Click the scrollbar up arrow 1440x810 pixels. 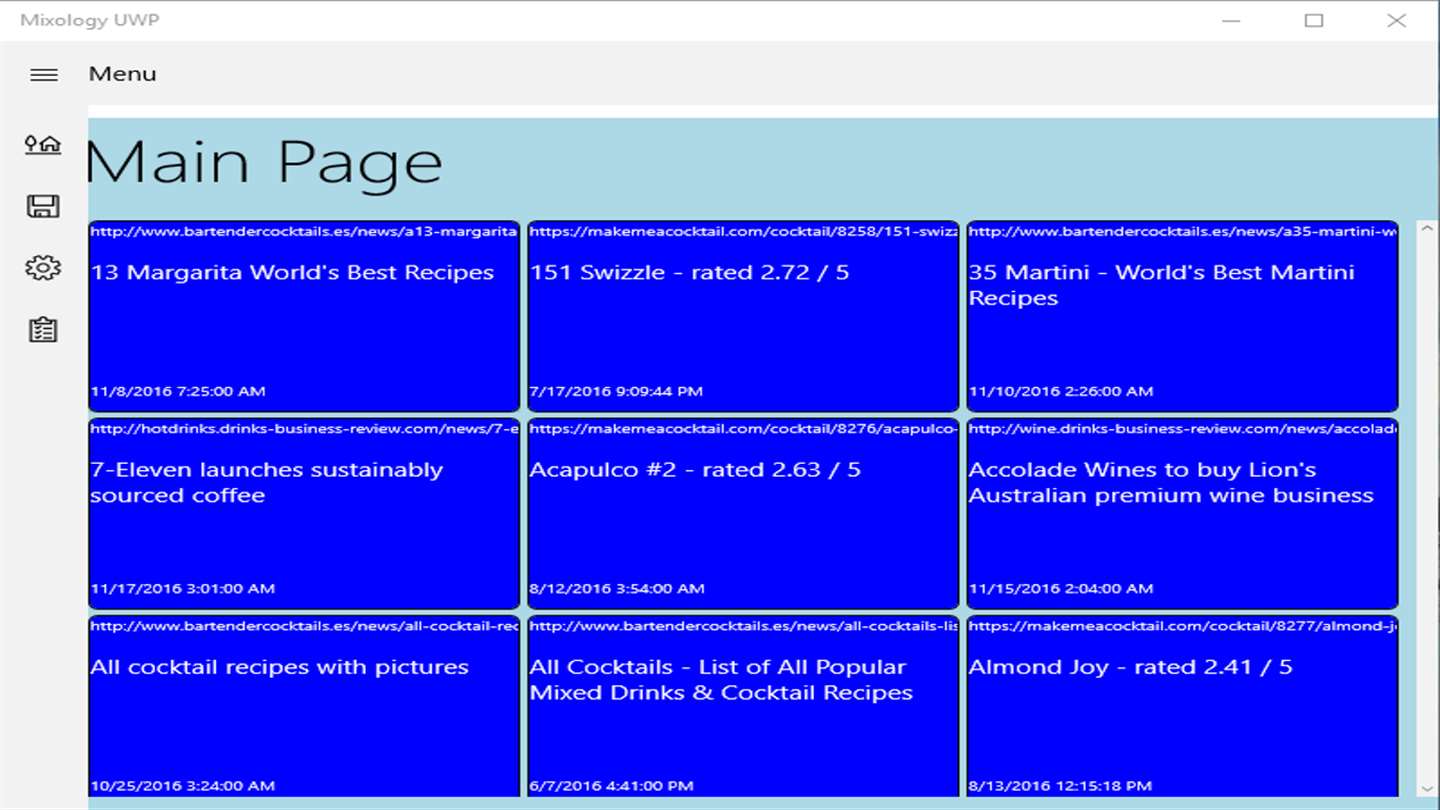(1427, 229)
